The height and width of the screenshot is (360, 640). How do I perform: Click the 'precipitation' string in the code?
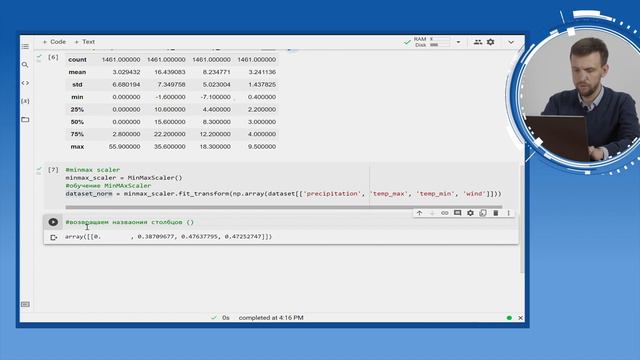click(332, 193)
